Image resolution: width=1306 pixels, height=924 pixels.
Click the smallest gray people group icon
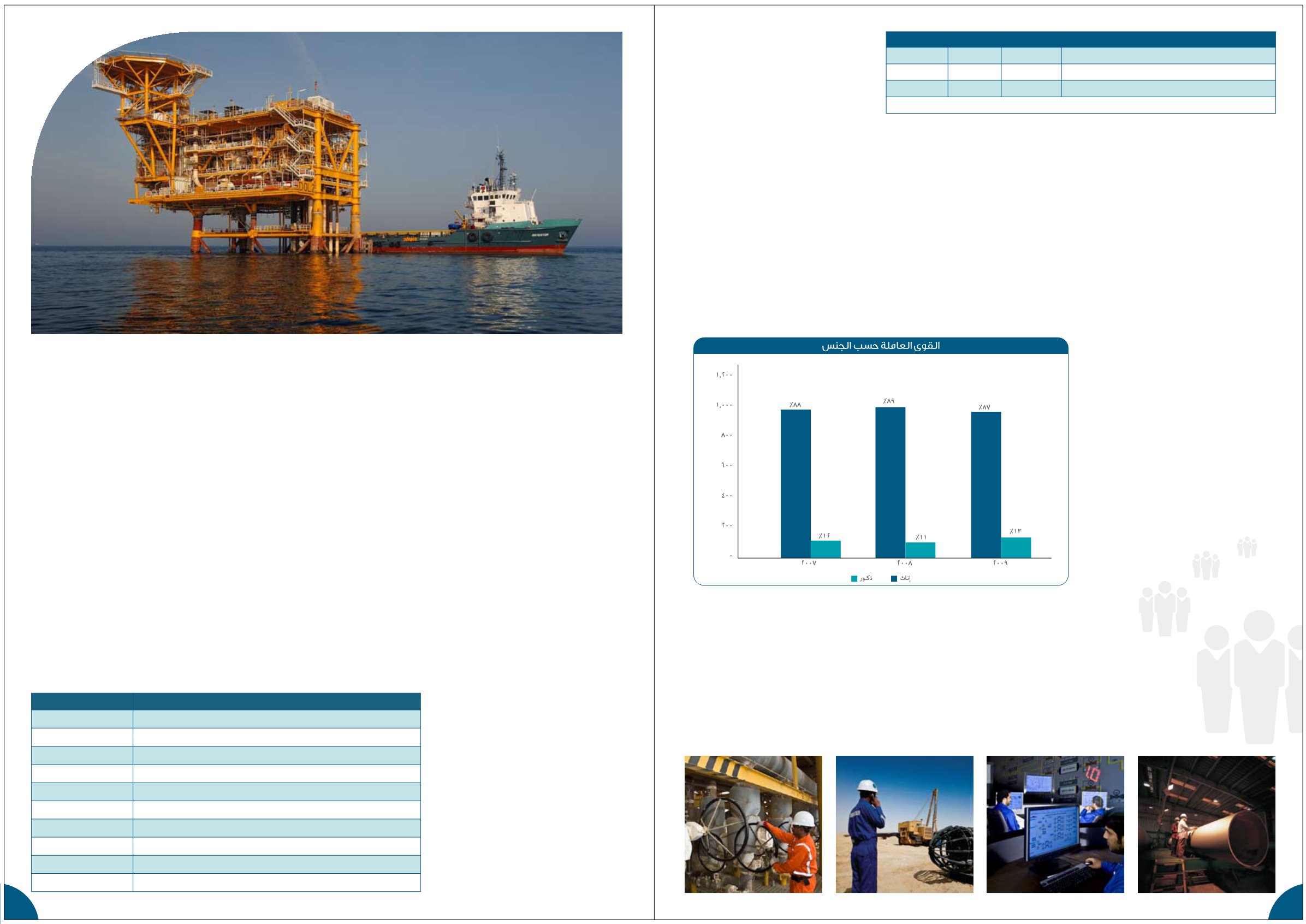pos(1246,547)
